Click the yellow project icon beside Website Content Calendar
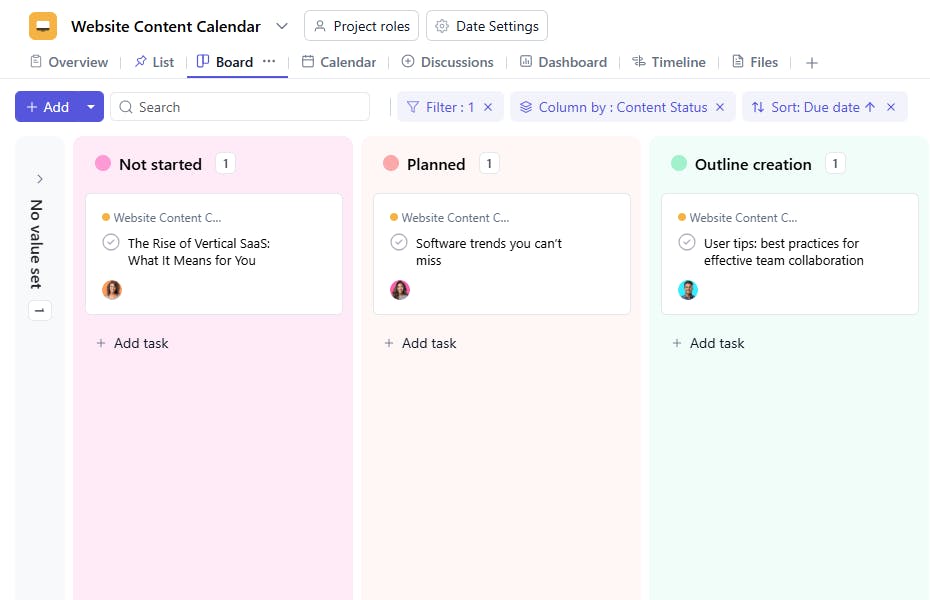 (x=43, y=26)
